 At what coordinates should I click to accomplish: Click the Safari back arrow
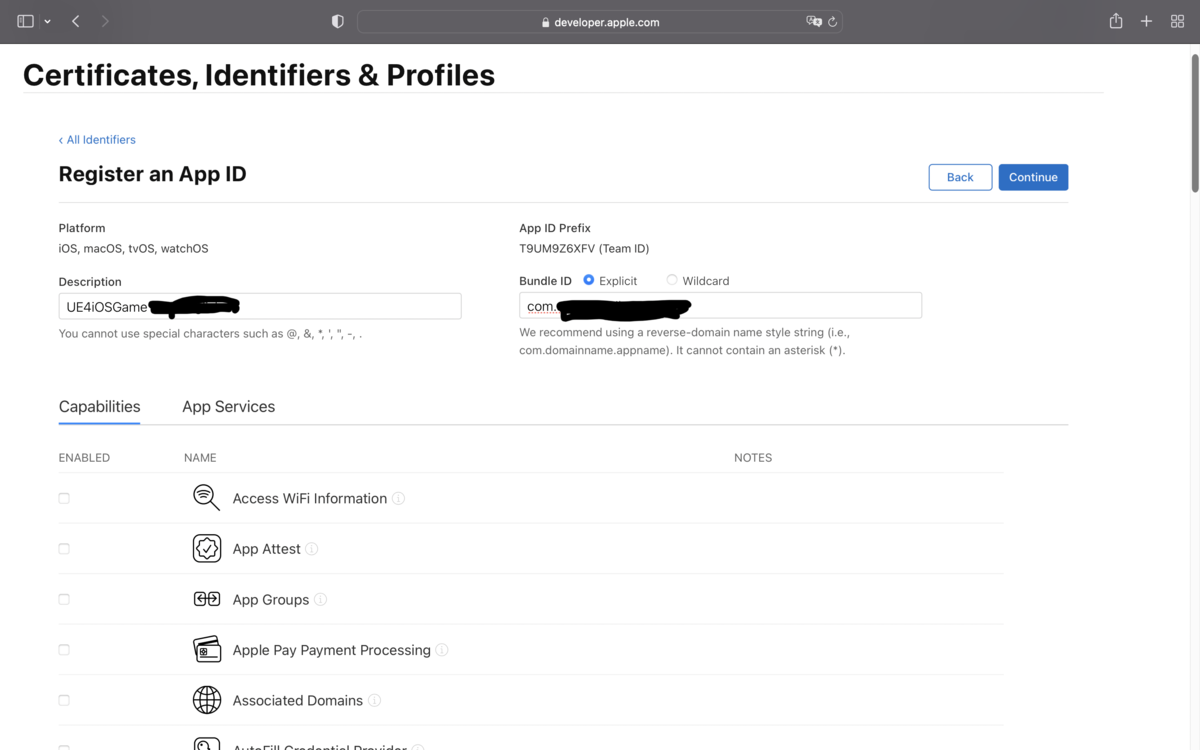pyautogui.click(x=76, y=21)
